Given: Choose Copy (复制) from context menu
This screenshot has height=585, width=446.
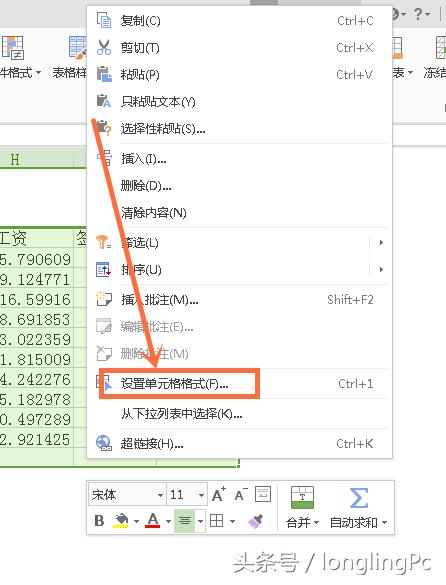Looking at the screenshot, I should click(239, 21).
